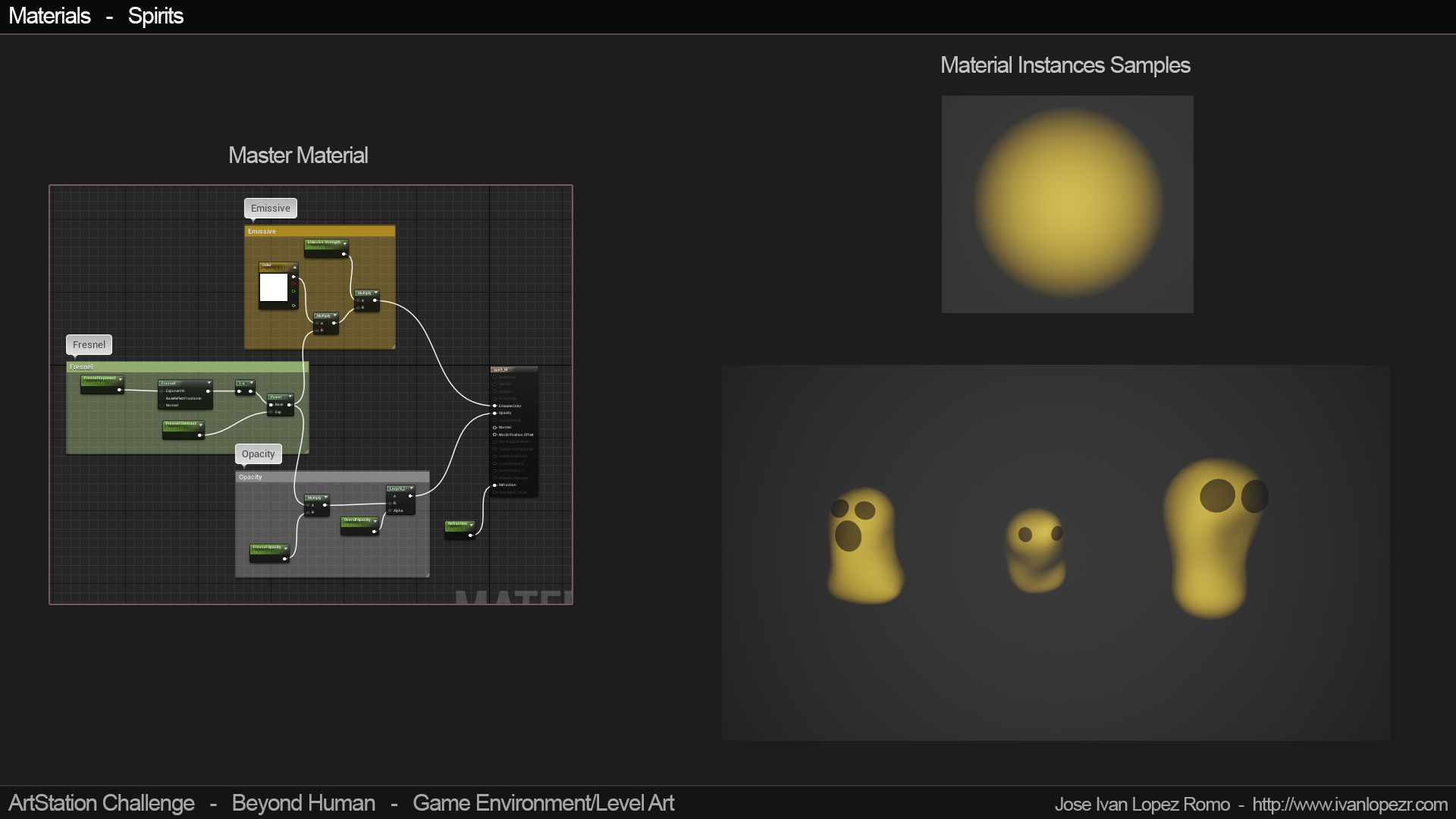Select the FresnelExponent parameter node
Viewport: 1456px width, 819px height.
[102, 384]
